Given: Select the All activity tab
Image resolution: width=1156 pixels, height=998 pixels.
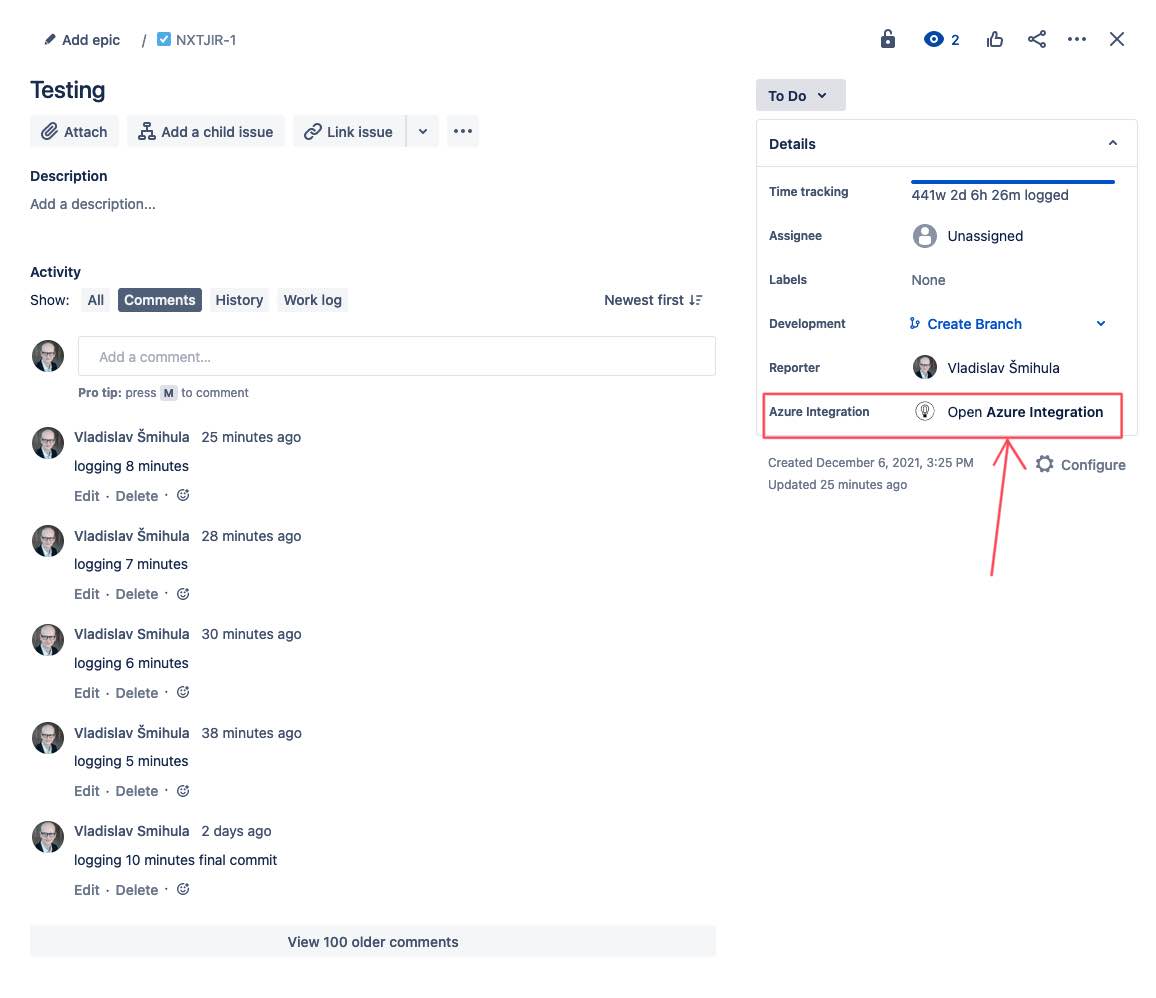Looking at the screenshot, I should click(96, 300).
